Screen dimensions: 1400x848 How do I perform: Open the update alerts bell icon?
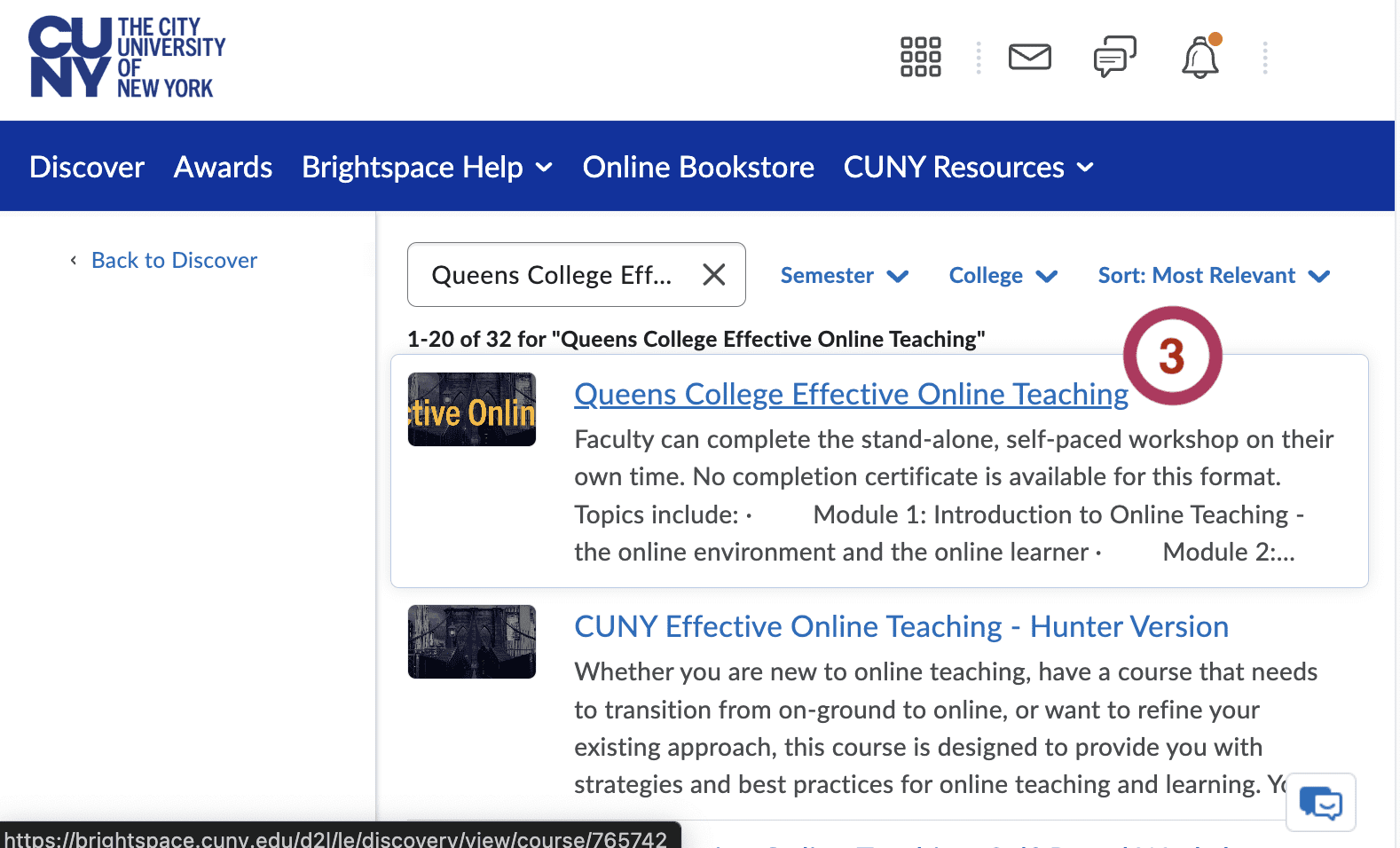(x=1200, y=57)
